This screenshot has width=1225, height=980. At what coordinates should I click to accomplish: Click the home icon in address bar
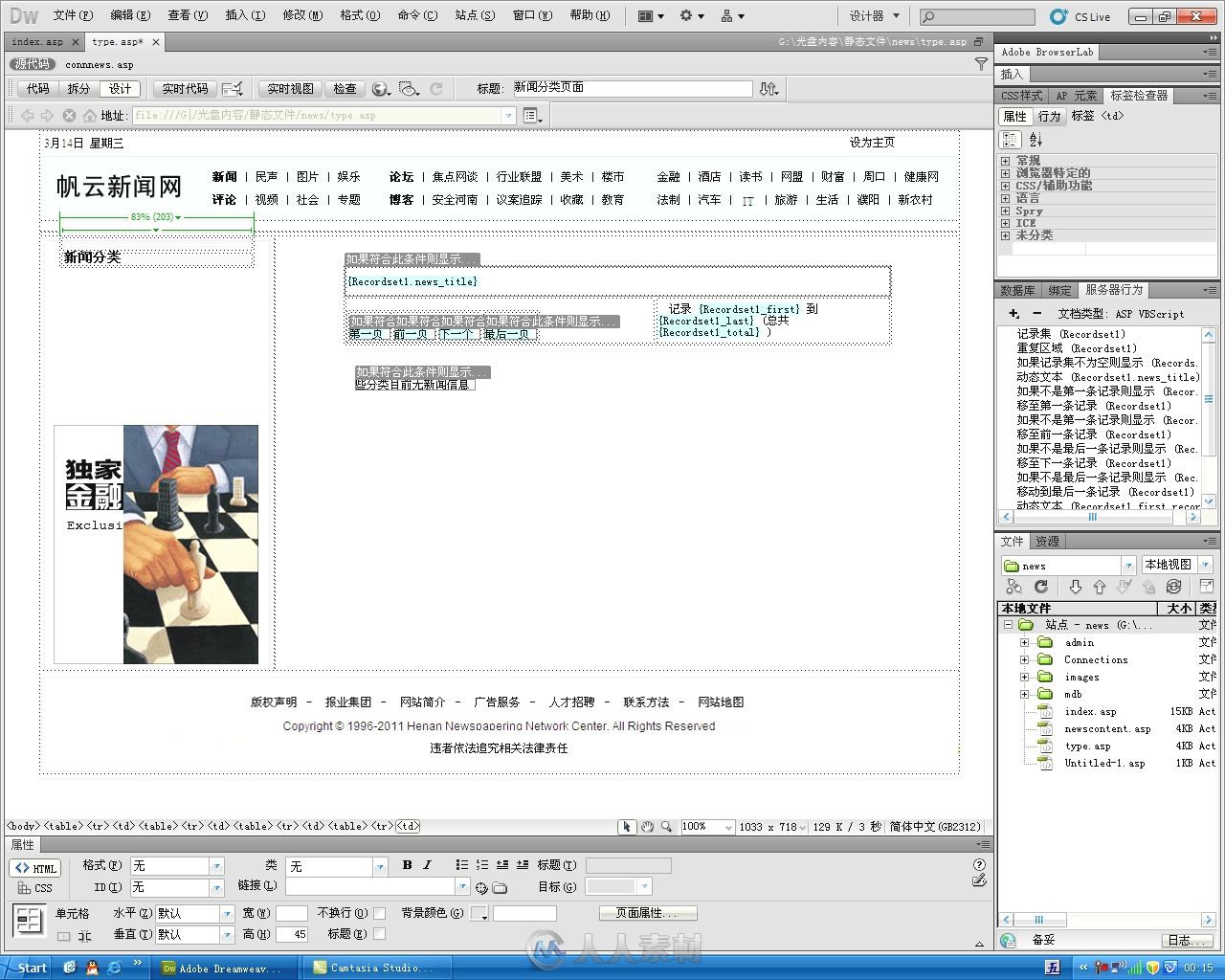coord(90,115)
